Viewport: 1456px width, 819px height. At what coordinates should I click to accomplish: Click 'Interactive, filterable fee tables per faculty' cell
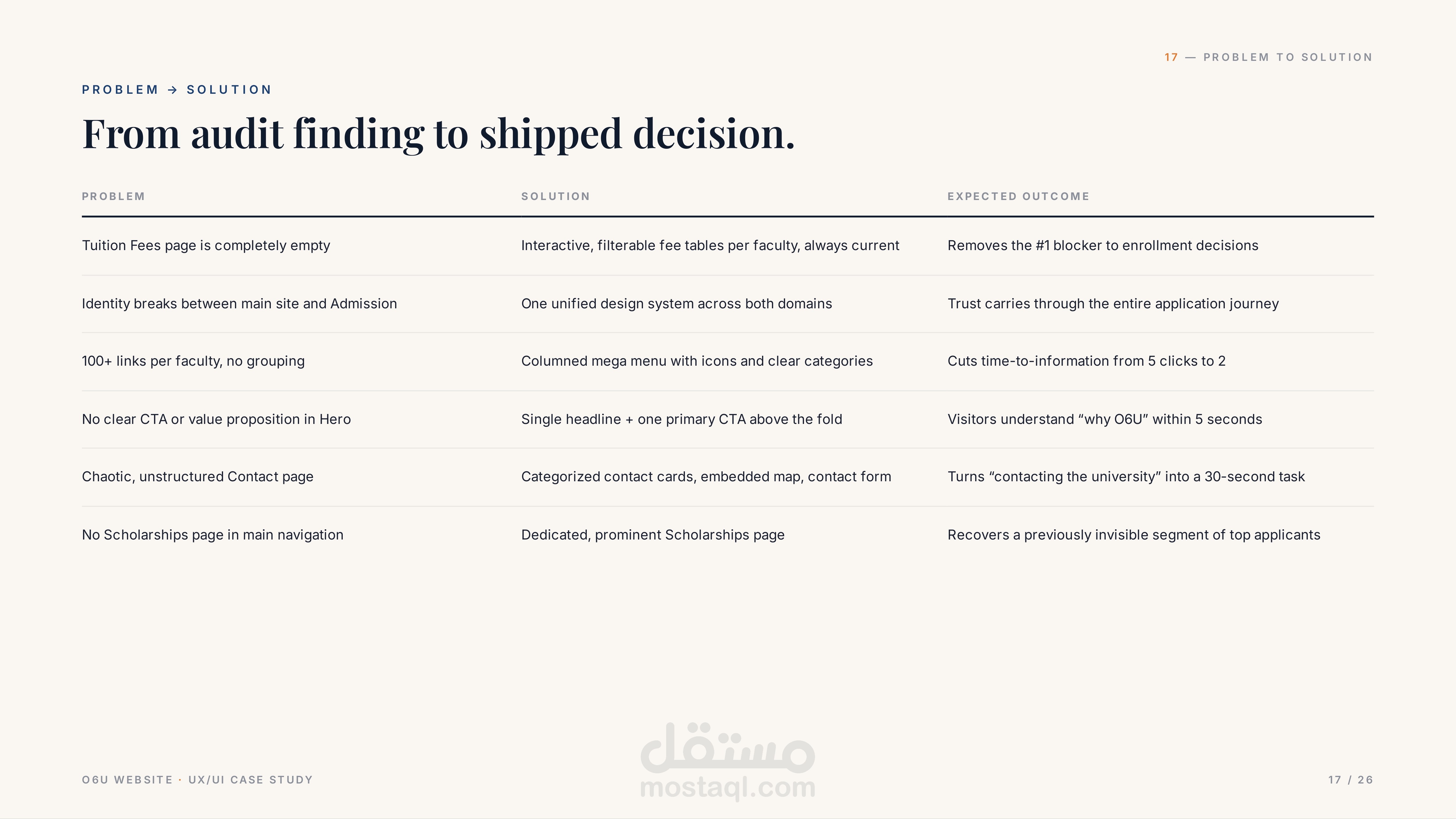coord(710,245)
